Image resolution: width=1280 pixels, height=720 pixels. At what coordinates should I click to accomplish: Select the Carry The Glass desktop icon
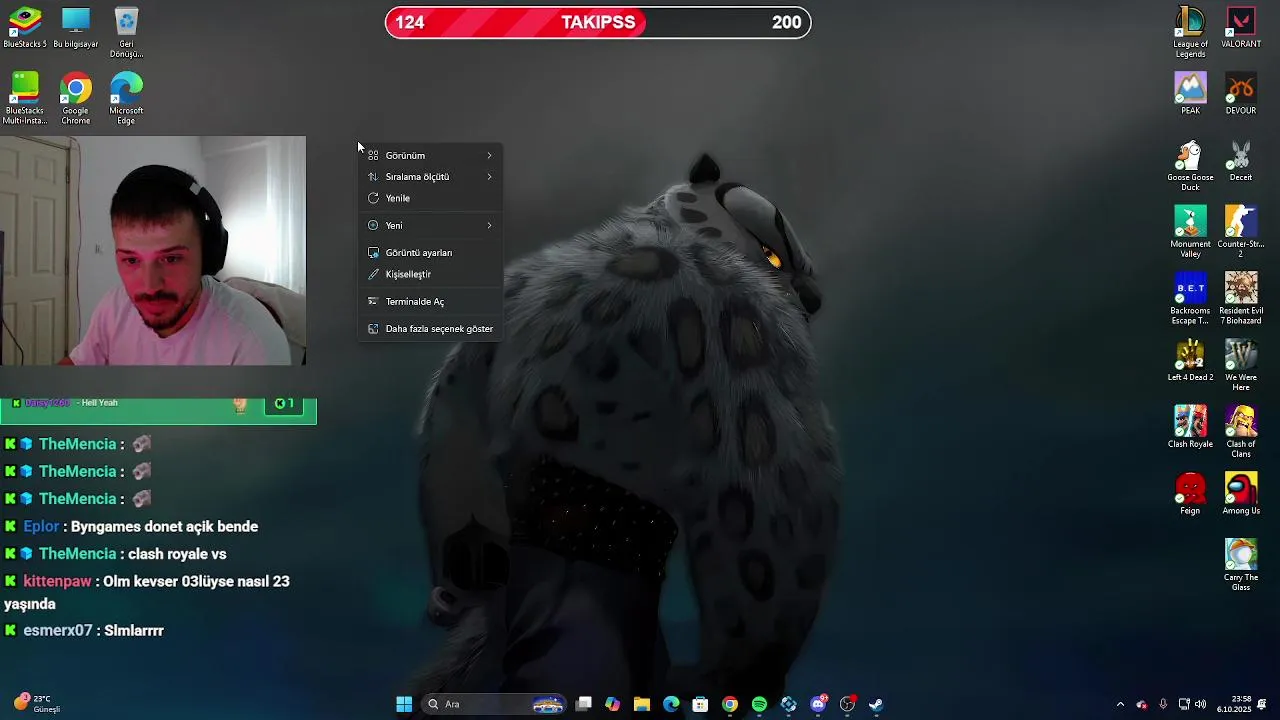pyautogui.click(x=1241, y=565)
